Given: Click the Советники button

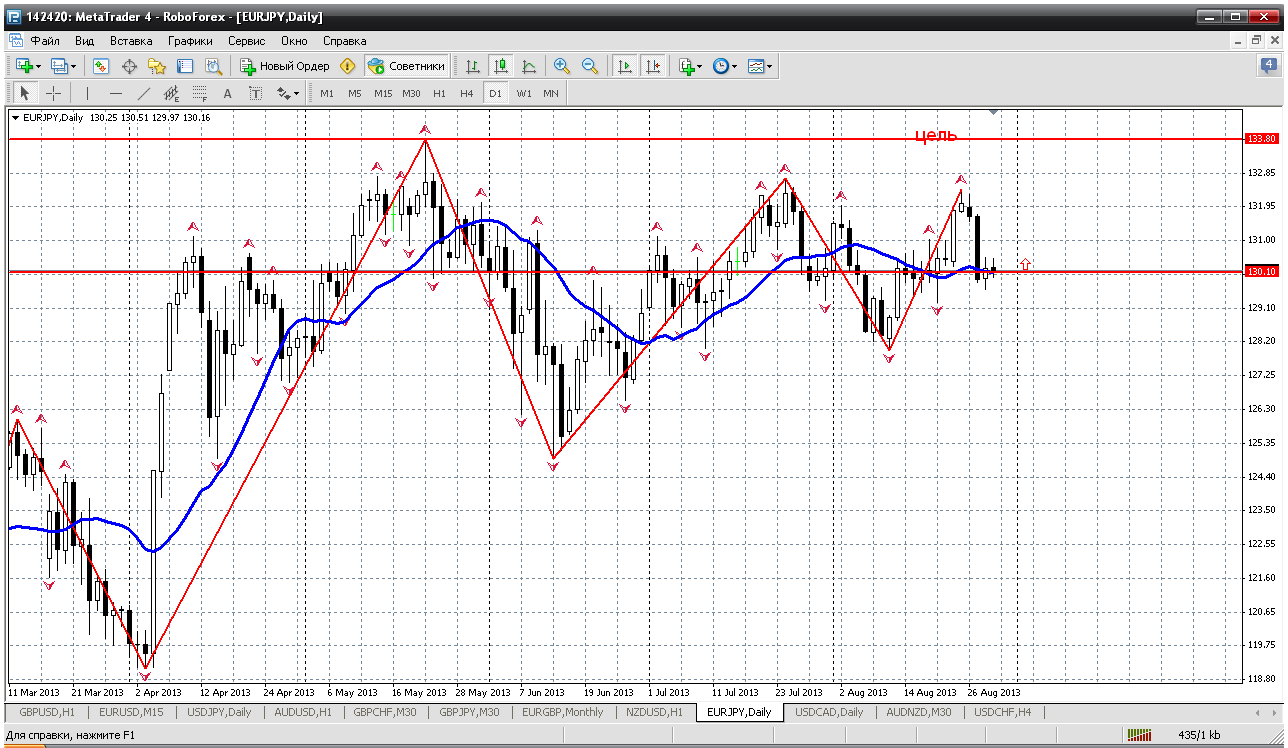Looking at the screenshot, I should click(407, 66).
